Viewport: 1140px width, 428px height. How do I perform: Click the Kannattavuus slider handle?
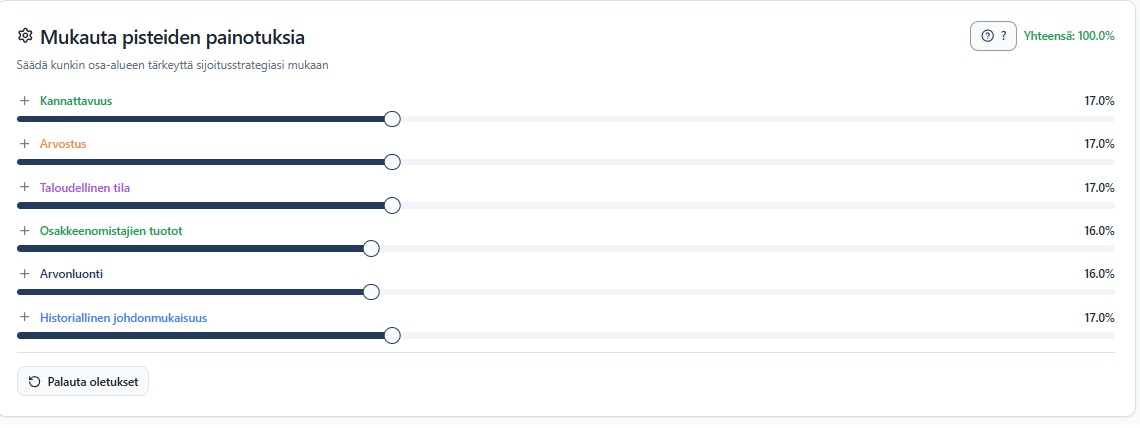click(x=392, y=119)
